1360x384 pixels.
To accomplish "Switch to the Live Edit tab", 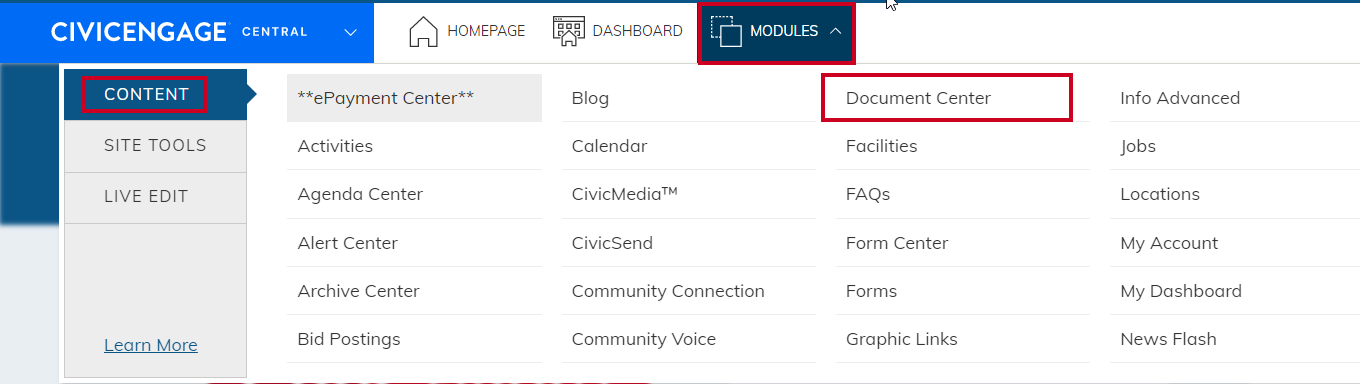I will point(155,197).
